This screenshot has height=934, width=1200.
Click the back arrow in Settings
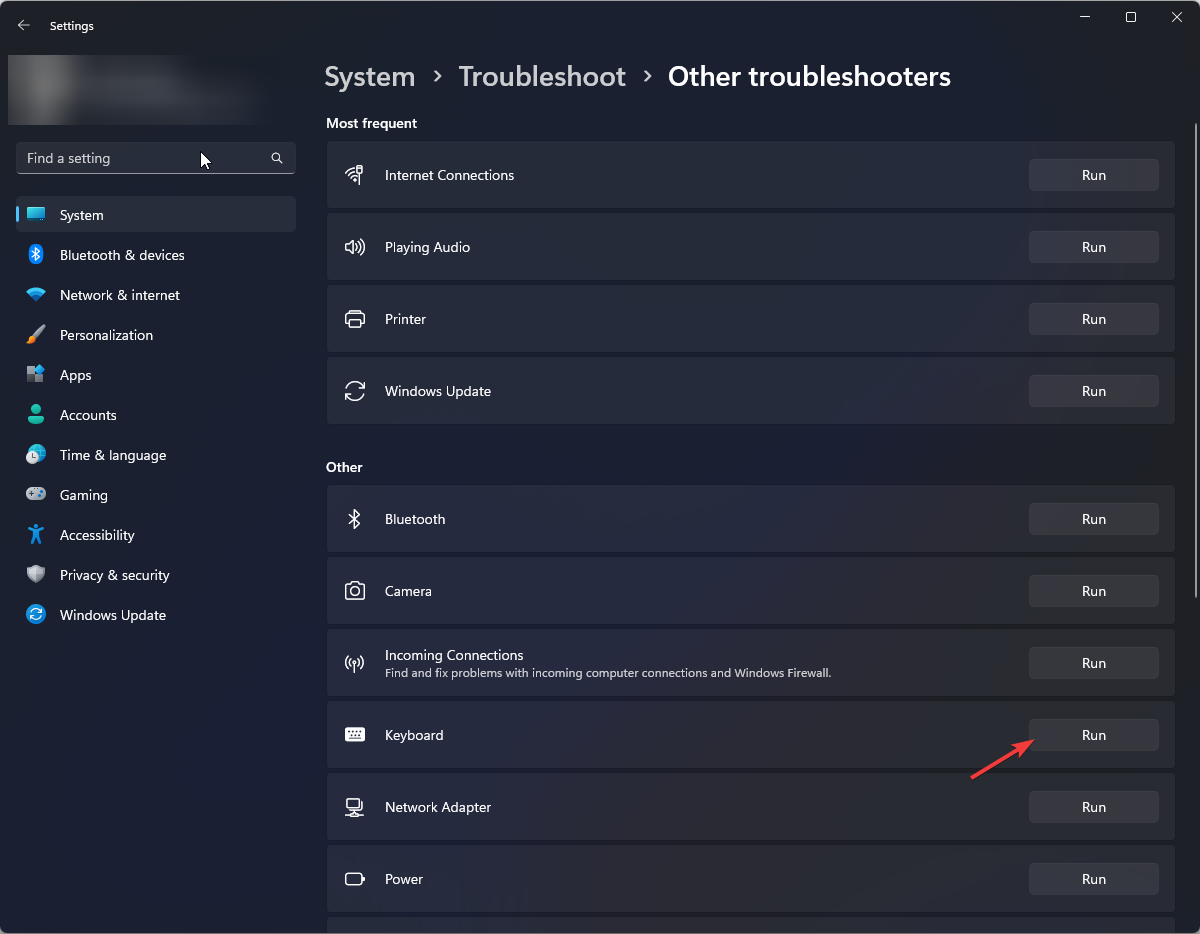pyautogui.click(x=24, y=26)
